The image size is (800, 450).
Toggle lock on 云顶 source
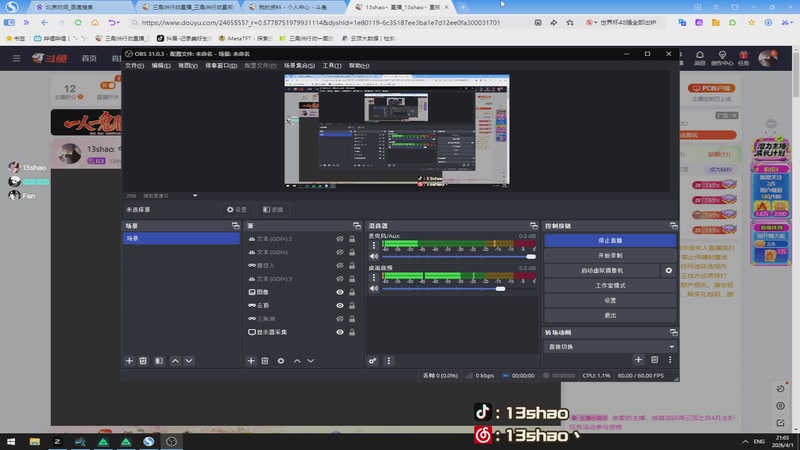[352, 305]
